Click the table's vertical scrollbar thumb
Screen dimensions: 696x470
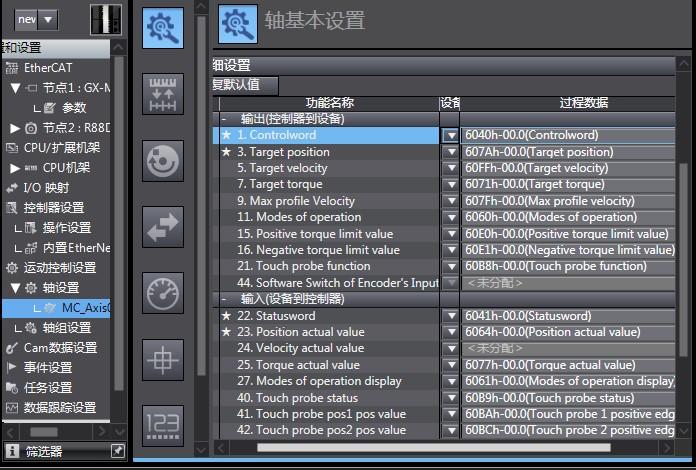pyautogui.click(x=683, y=260)
